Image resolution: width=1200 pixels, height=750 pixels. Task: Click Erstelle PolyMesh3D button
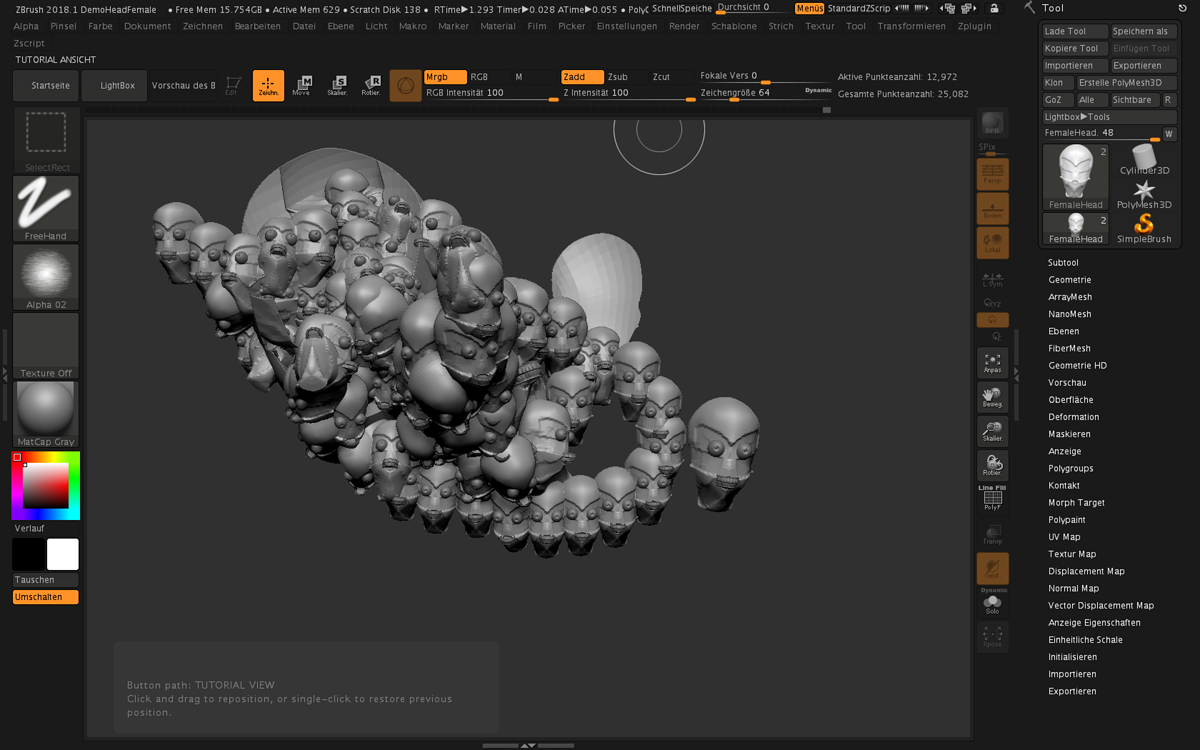click(1126, 83)
